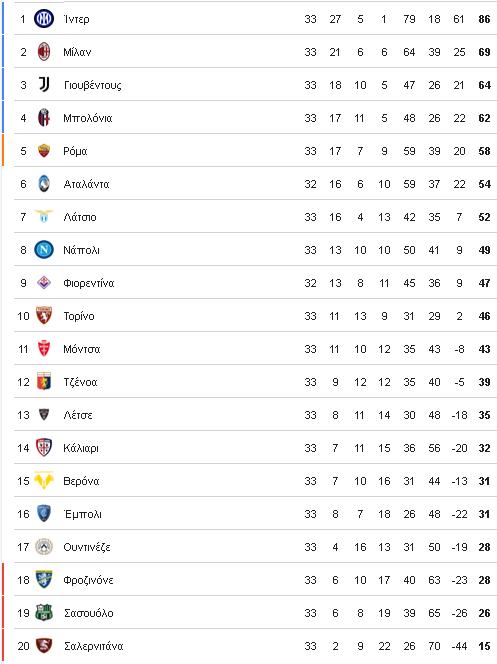This screenshot has height=664, width=497.
Task: Click the AC Milan crest icon
Action: pyautogui.click(x=44, y=52)
